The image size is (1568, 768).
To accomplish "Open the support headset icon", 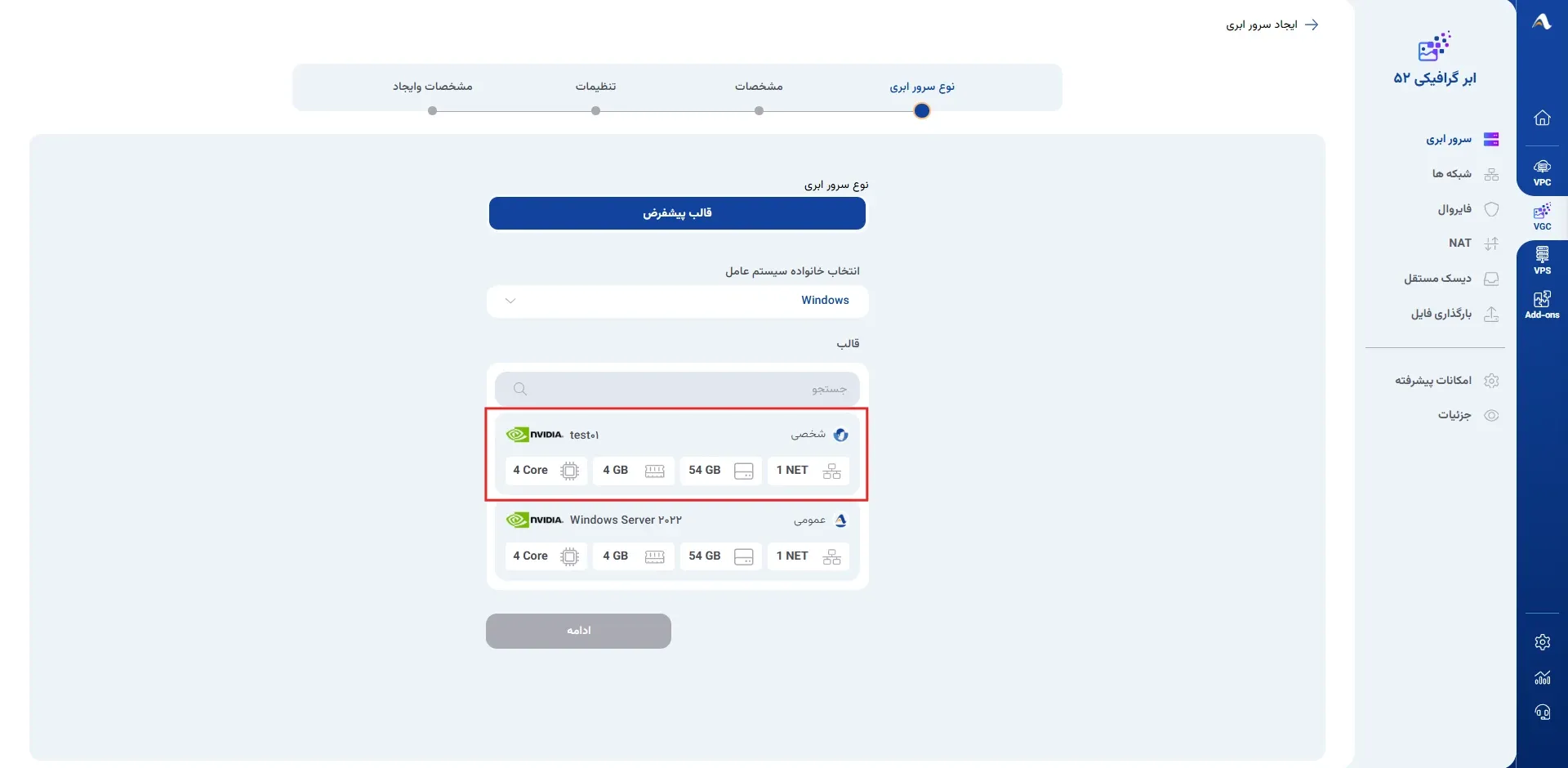I will point(1542,712).
